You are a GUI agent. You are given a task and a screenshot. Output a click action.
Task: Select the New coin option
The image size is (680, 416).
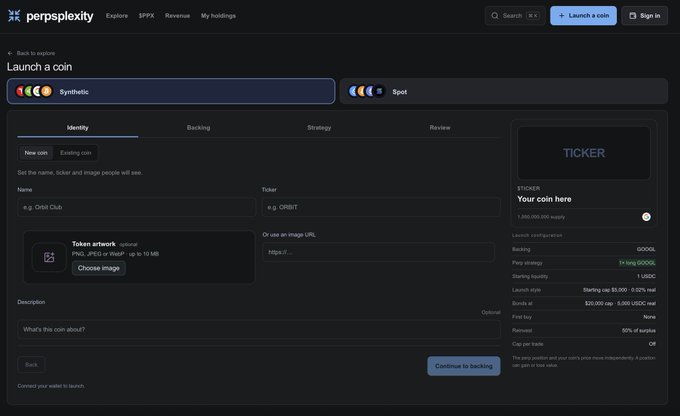36,153
